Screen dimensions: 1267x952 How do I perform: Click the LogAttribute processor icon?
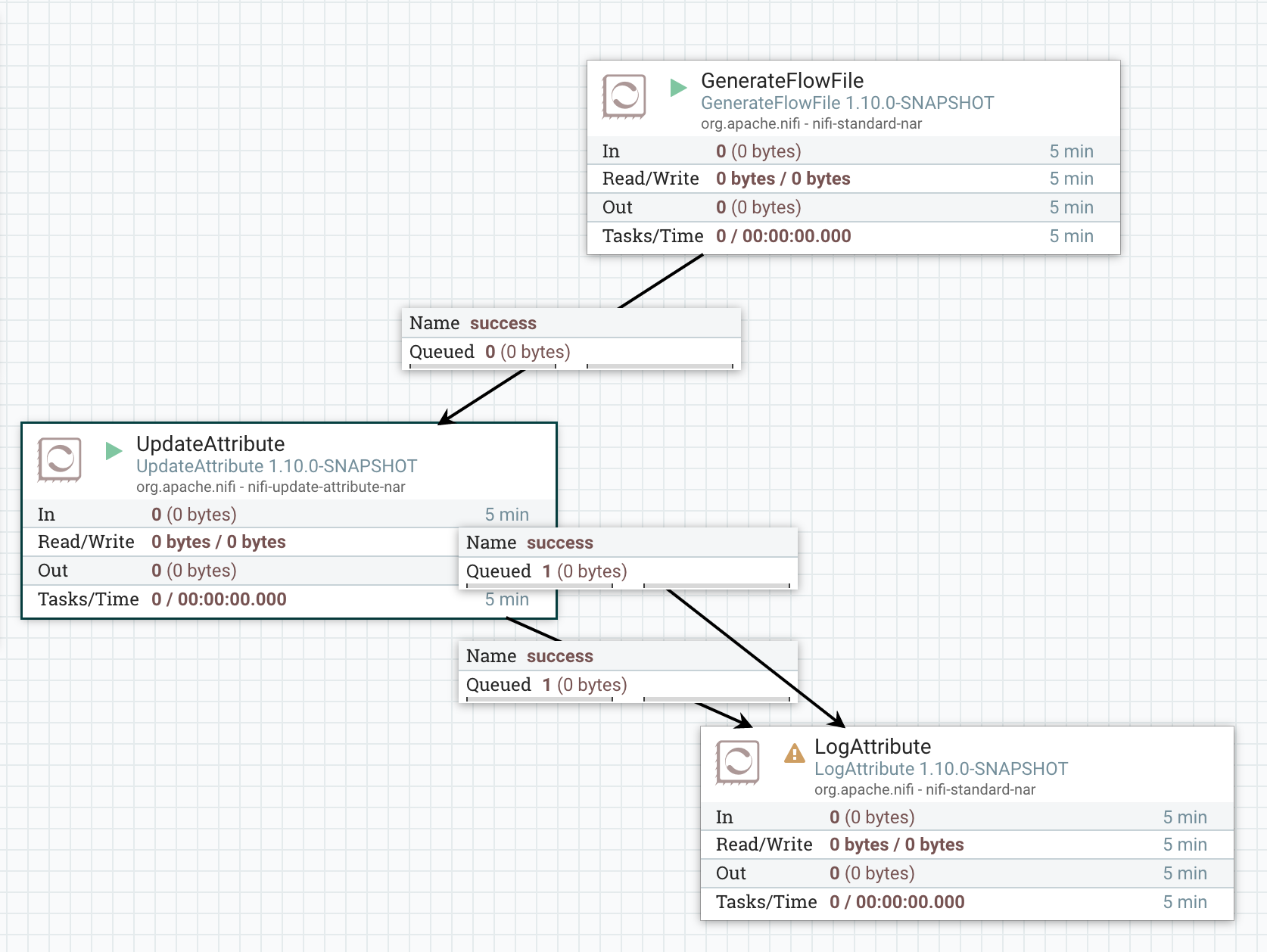737,762
